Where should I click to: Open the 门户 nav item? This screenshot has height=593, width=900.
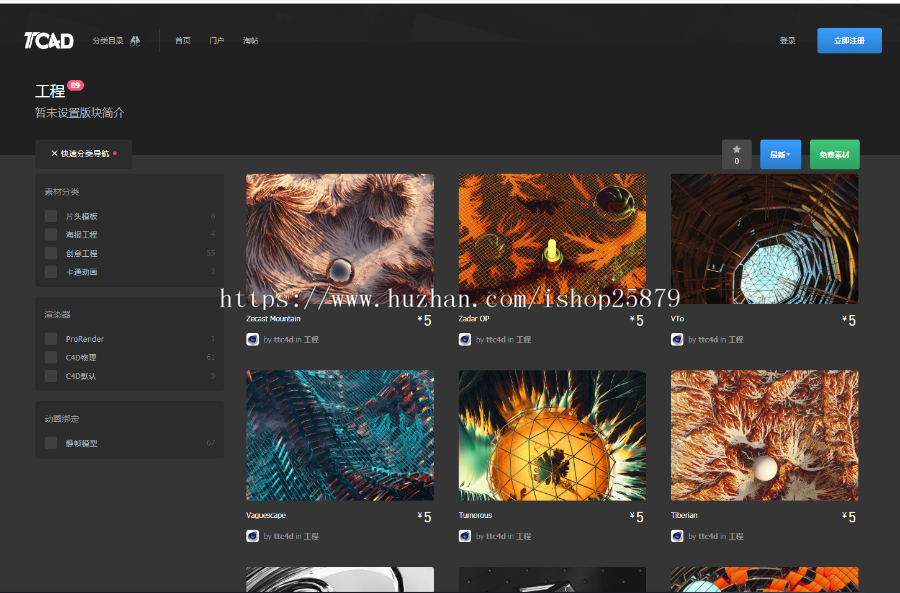click(216, 41)
